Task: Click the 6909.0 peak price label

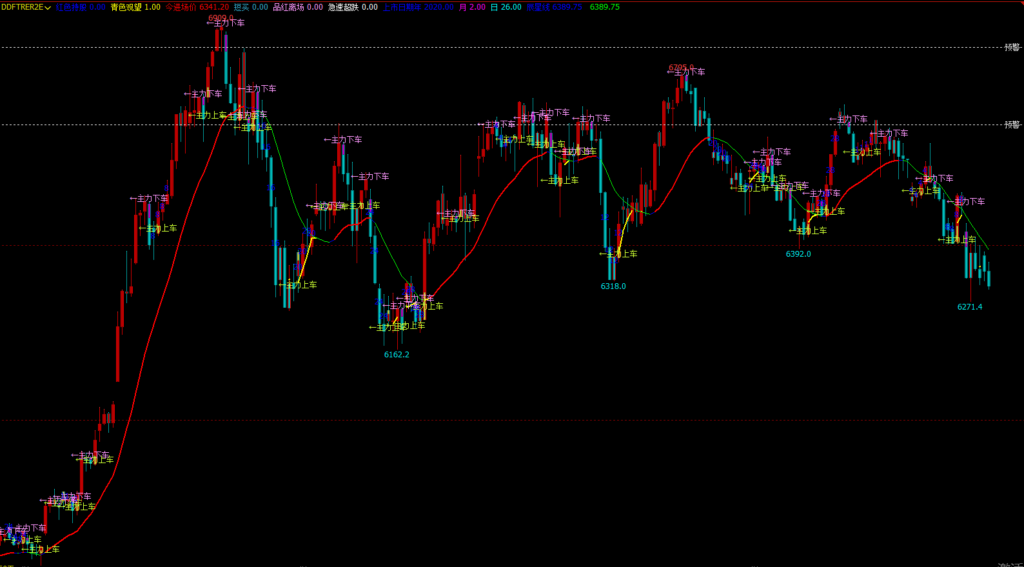Action: (x=221, y=16)
